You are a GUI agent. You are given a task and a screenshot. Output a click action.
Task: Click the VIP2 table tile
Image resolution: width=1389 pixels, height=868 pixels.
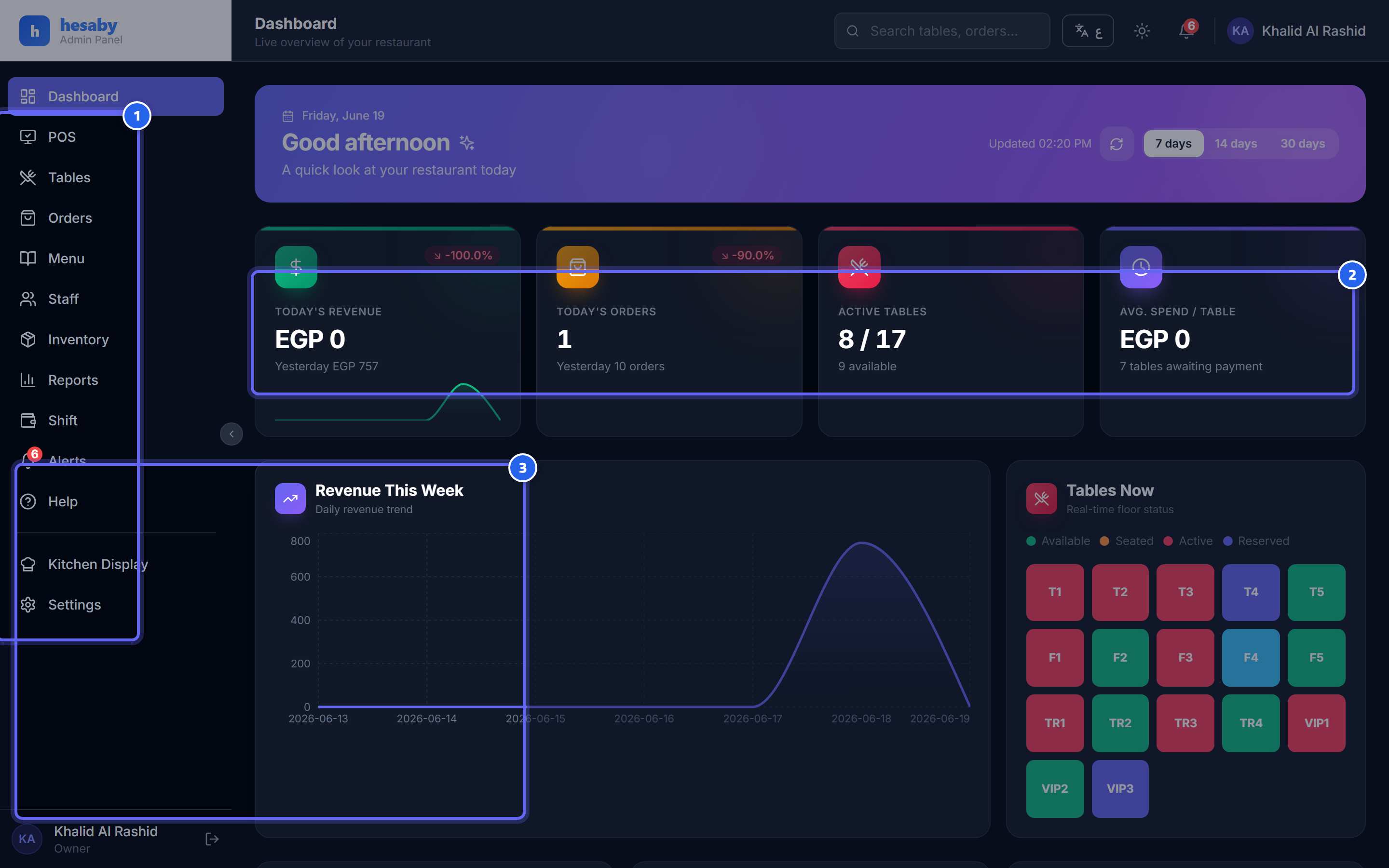point(1055,789)
